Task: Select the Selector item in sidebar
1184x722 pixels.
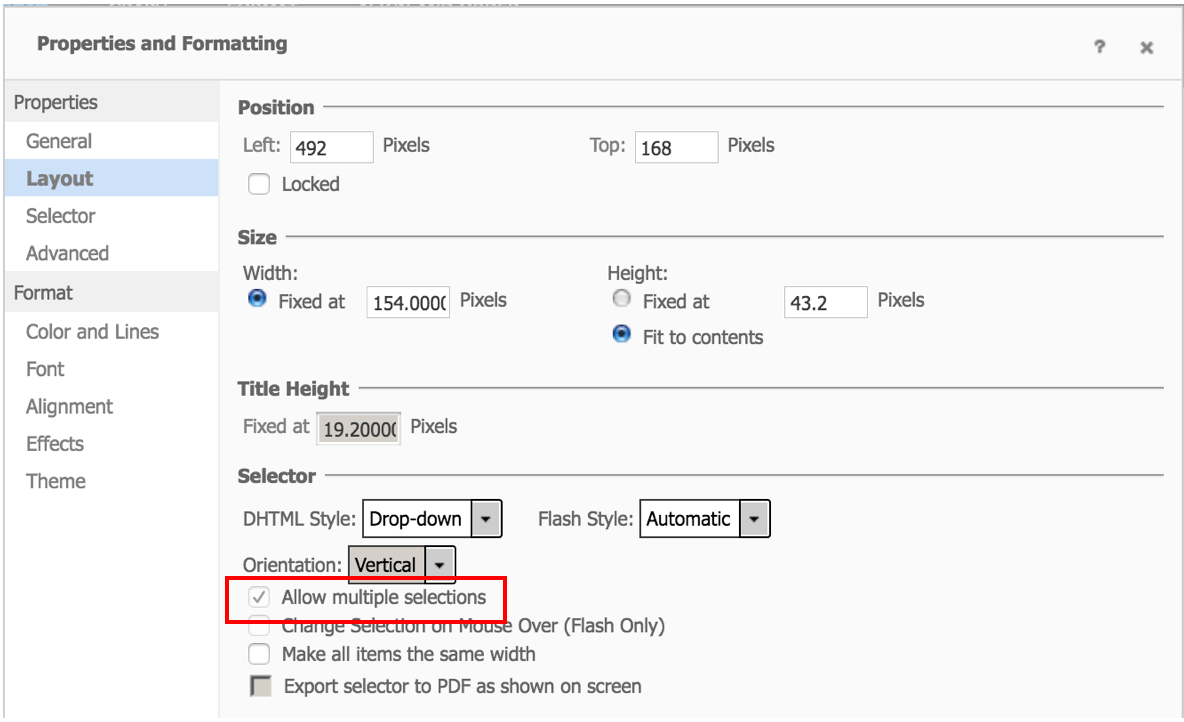Action: (61, 216)
